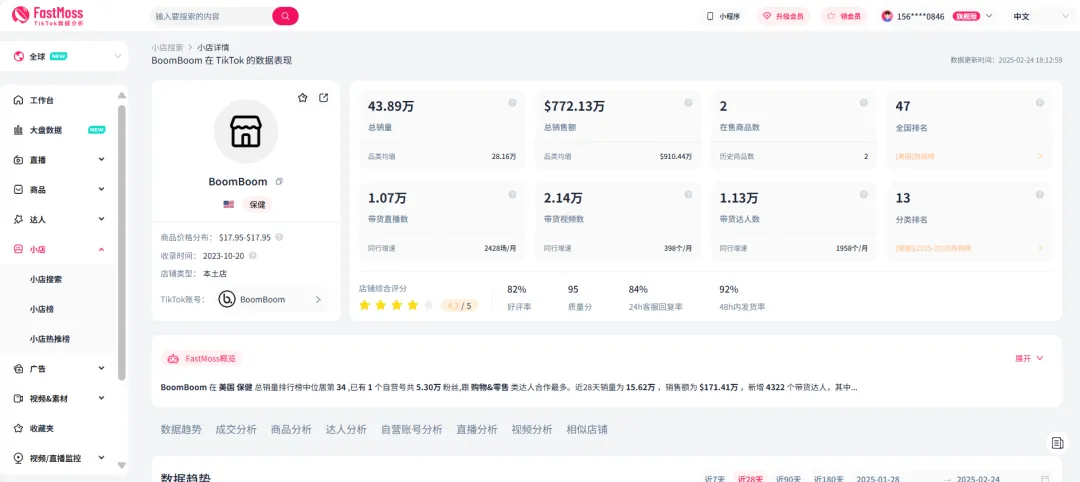1080x482 pixels.
Task: Click the help icon on 带货达人数 card
Action: (x=864, y=195)
